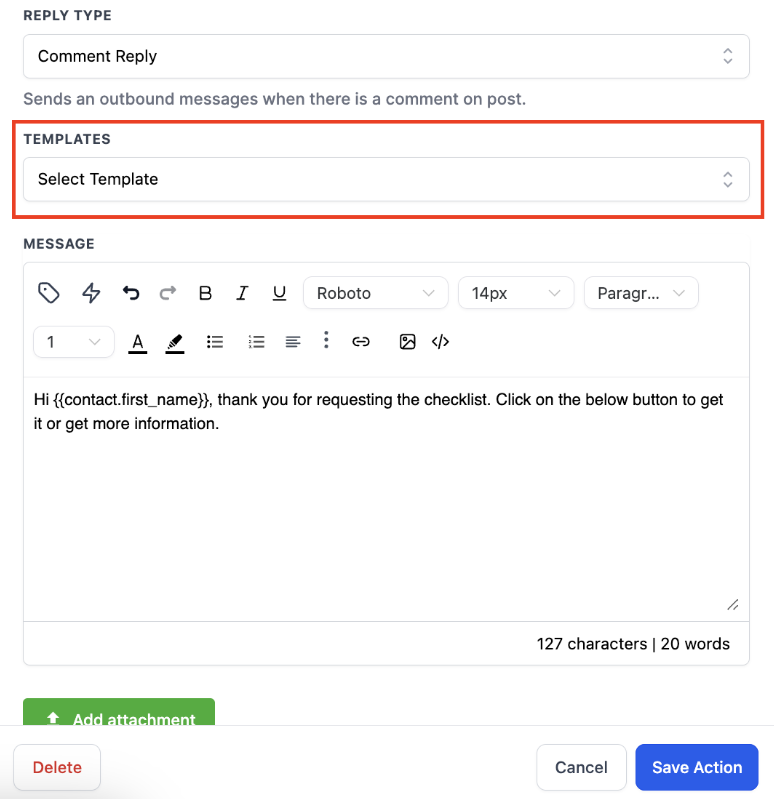Insert a numbered list
Screen dimensions: 778x799
pyautogui.click(x=256, y=342)
